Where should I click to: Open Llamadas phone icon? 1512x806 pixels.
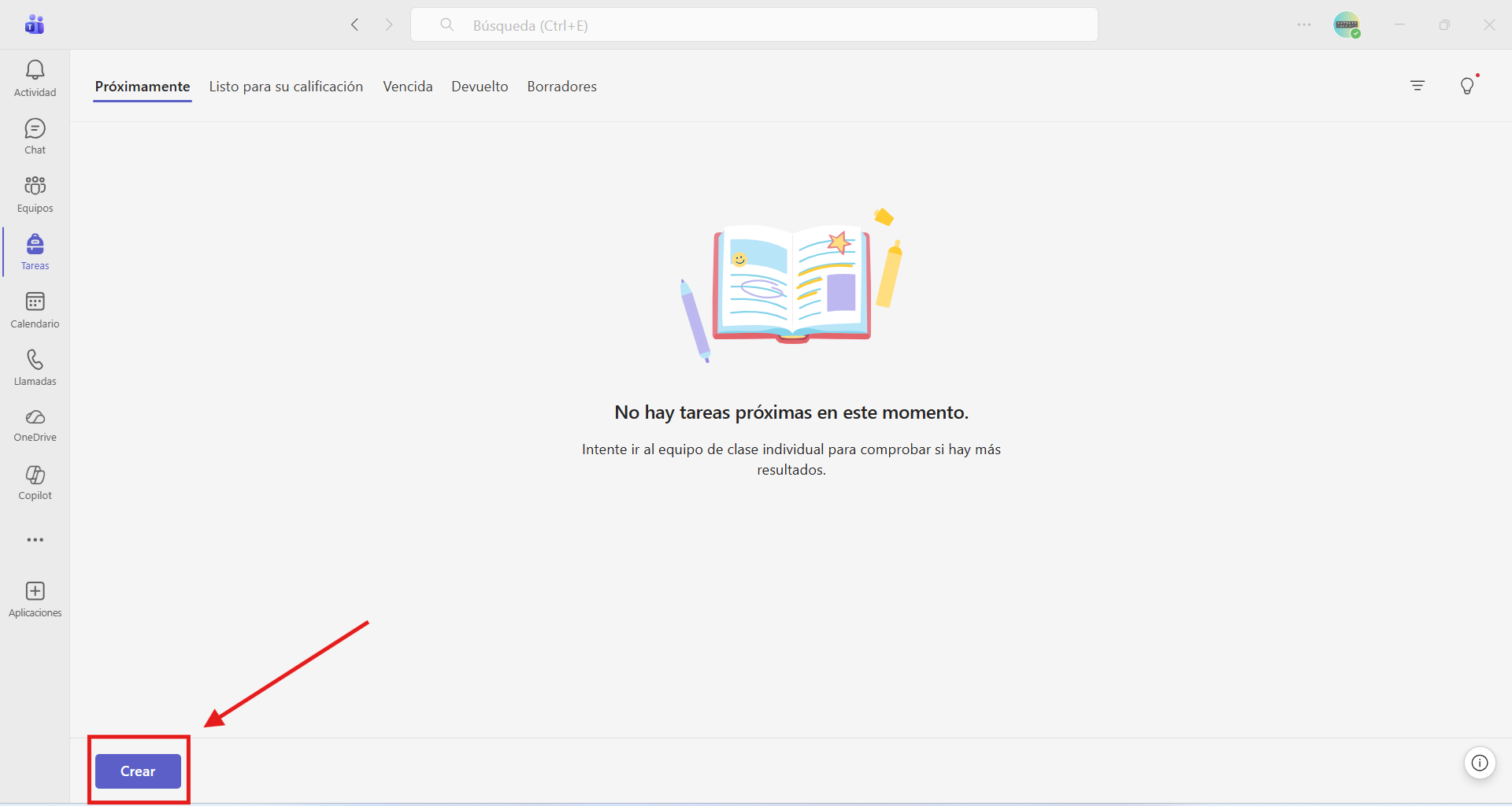click(x=35, y=360)
